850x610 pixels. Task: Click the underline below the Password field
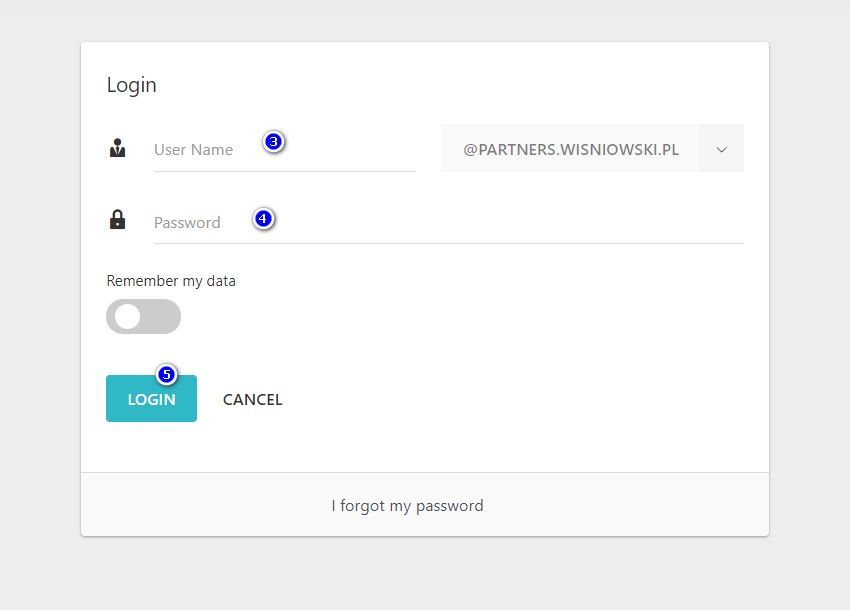point(448,243)
